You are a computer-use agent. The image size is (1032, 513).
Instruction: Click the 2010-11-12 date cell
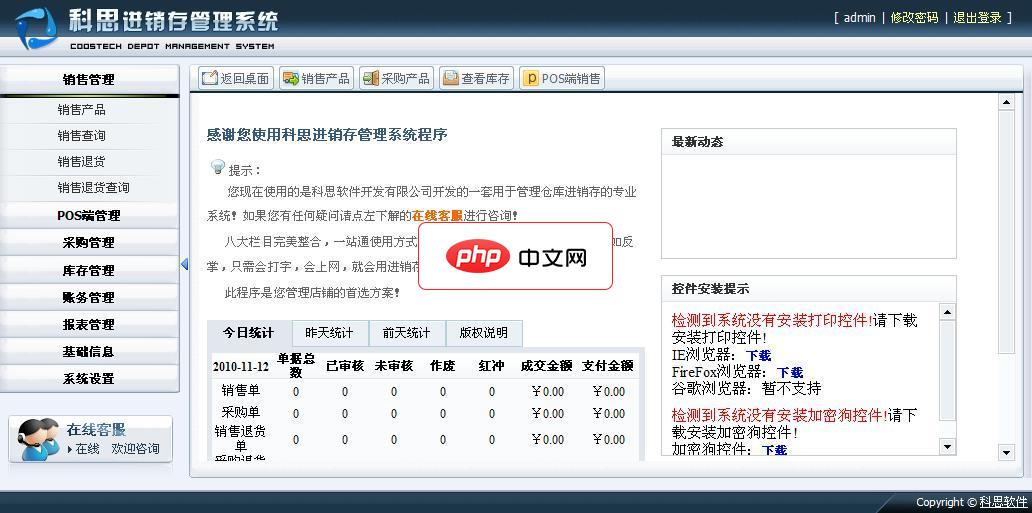coord(240,367)
